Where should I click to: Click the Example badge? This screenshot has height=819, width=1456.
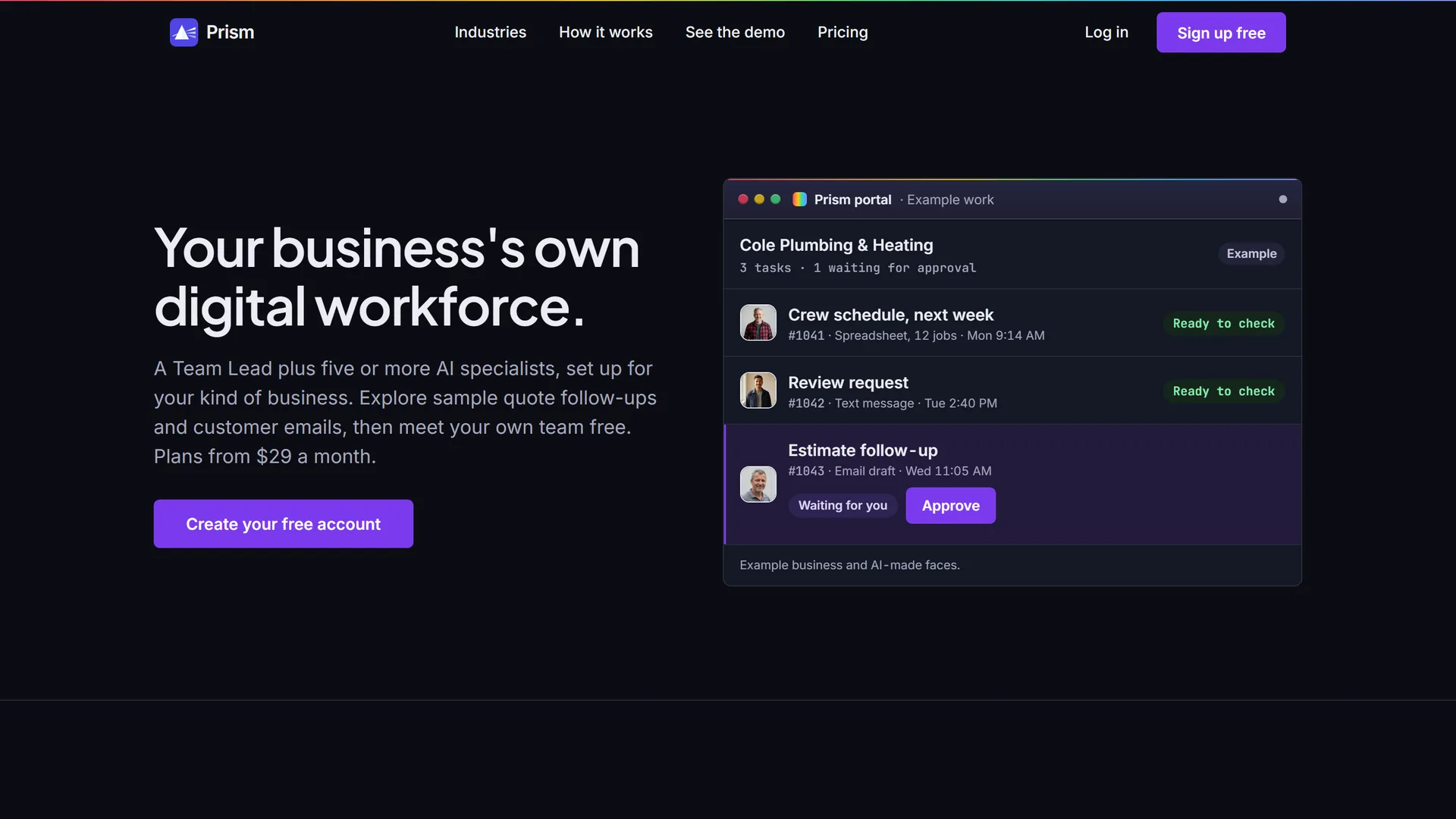pos(1251,254)
